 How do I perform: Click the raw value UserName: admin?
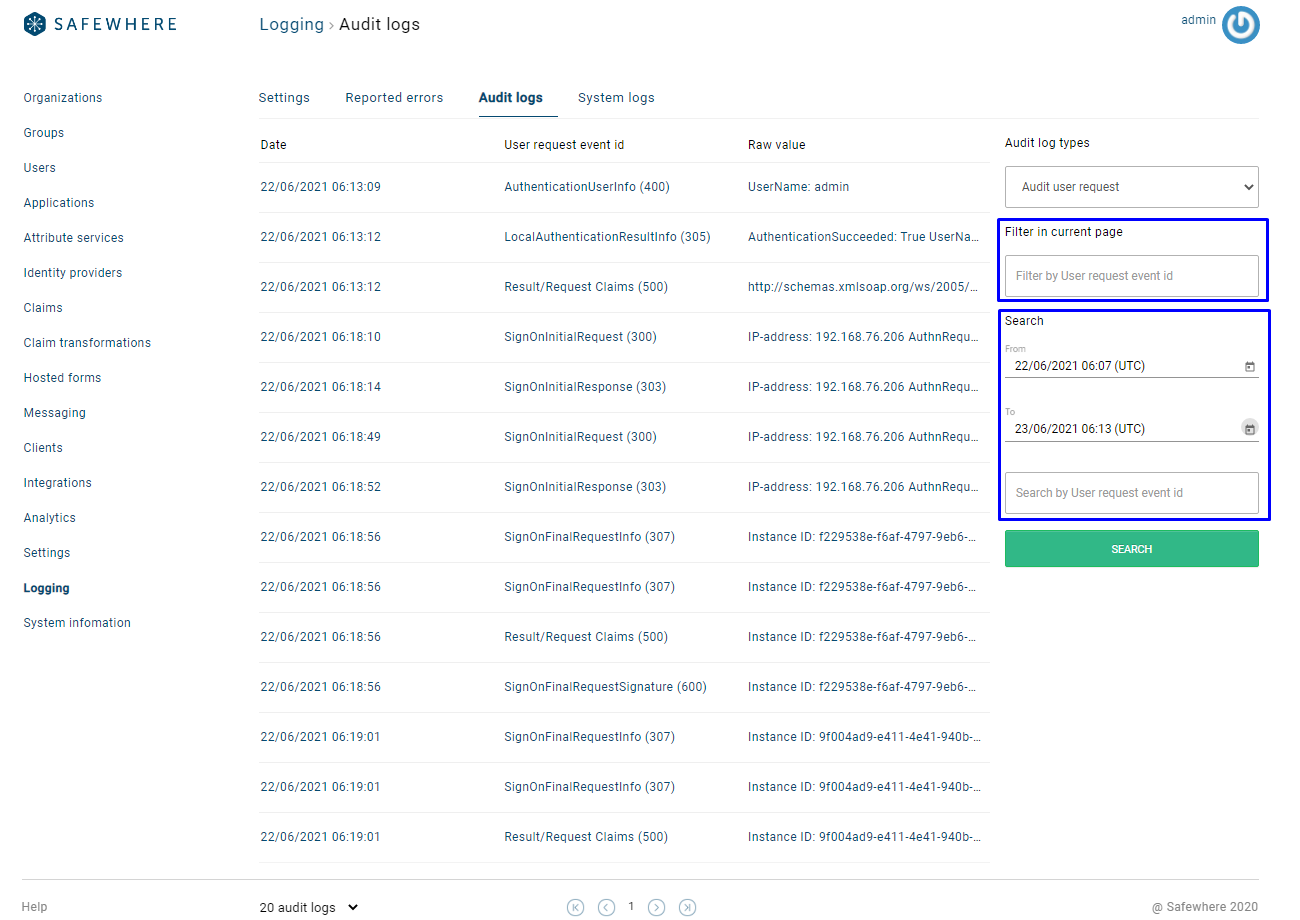click(798, 187)
